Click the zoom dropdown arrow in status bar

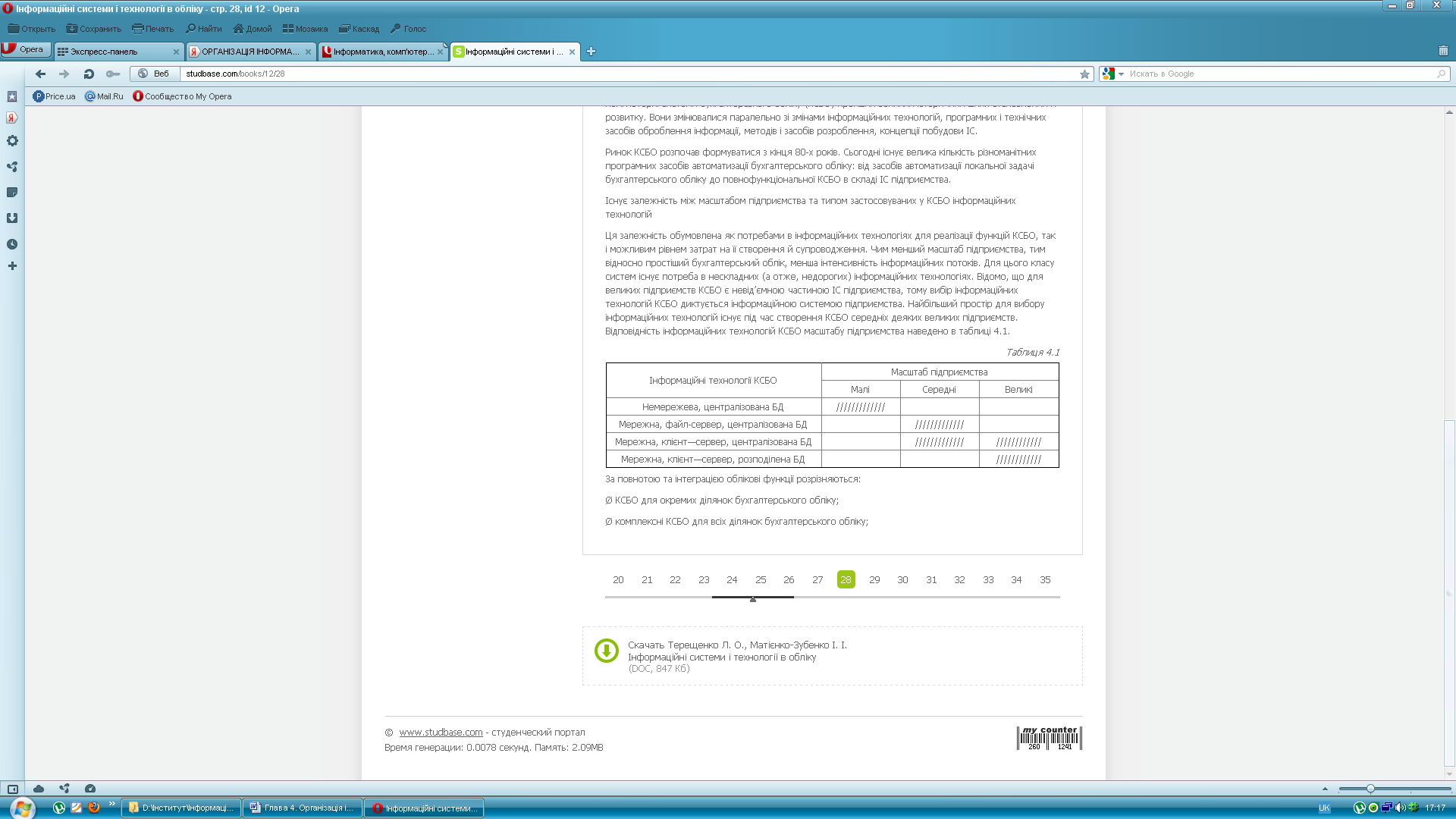pos(1325,789)
